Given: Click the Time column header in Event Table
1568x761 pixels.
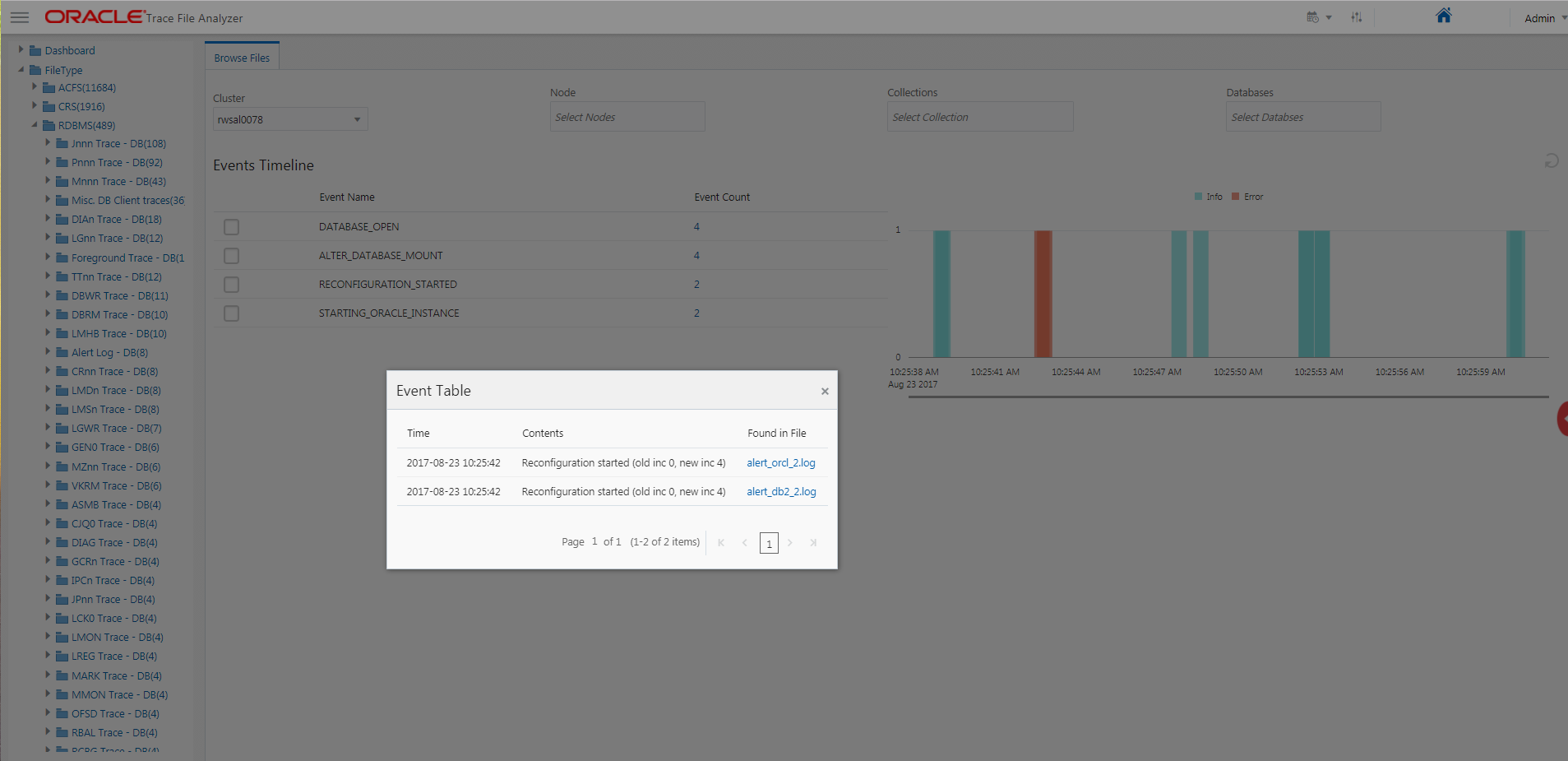Looking at the screenshot, I should [418, 434].
